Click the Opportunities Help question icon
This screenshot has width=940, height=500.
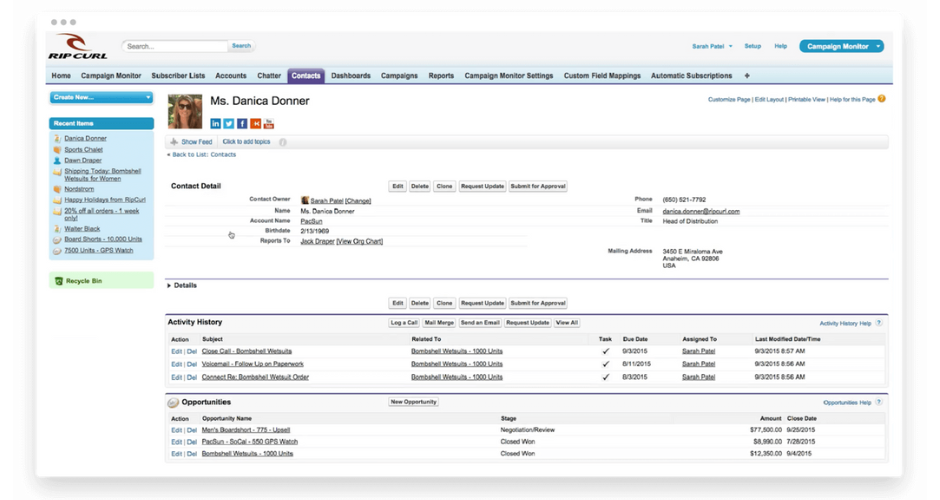[878, 402]
